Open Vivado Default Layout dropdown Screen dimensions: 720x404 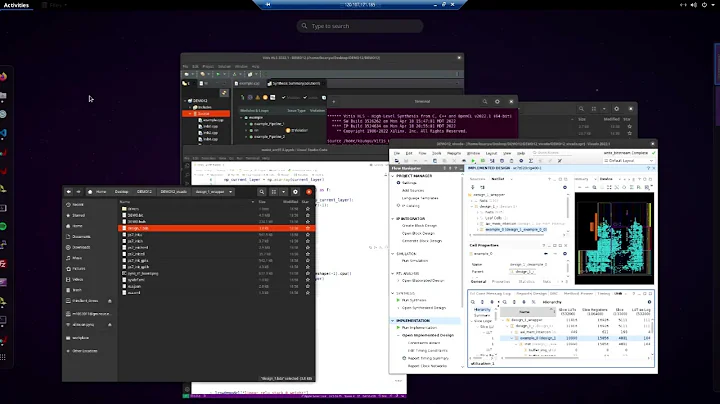(x=628, y=161)
